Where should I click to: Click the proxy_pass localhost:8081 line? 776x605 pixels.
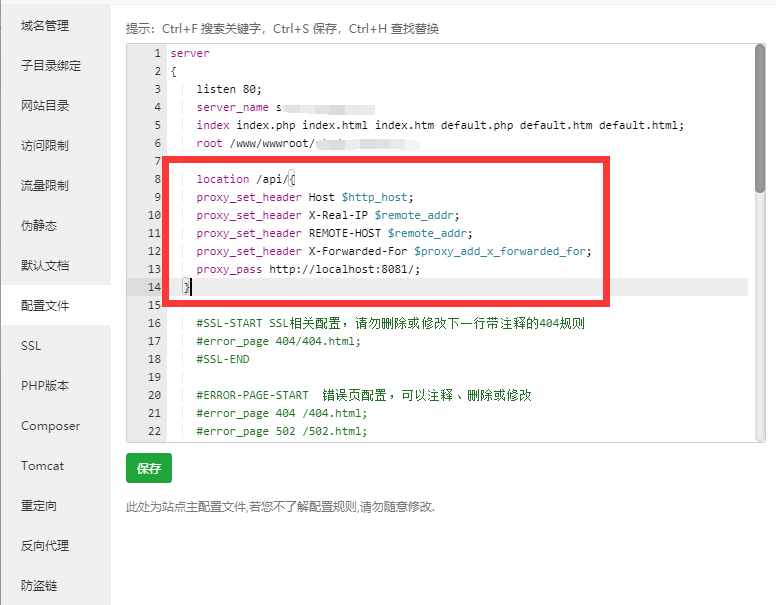point(308,269)
